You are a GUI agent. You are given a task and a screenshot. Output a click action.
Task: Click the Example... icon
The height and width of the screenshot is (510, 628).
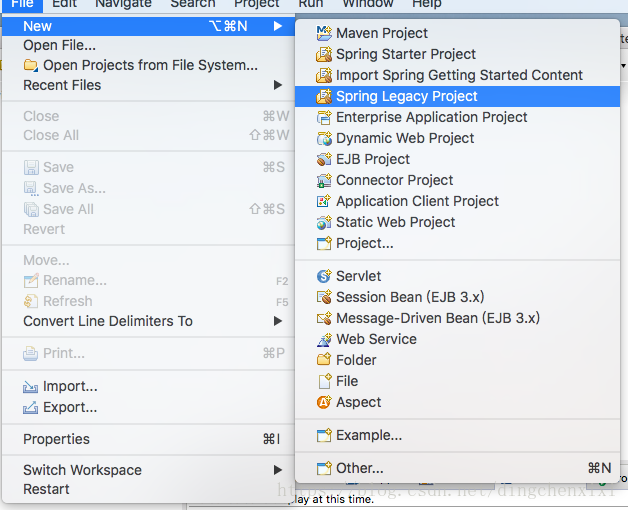coord(324,435)
